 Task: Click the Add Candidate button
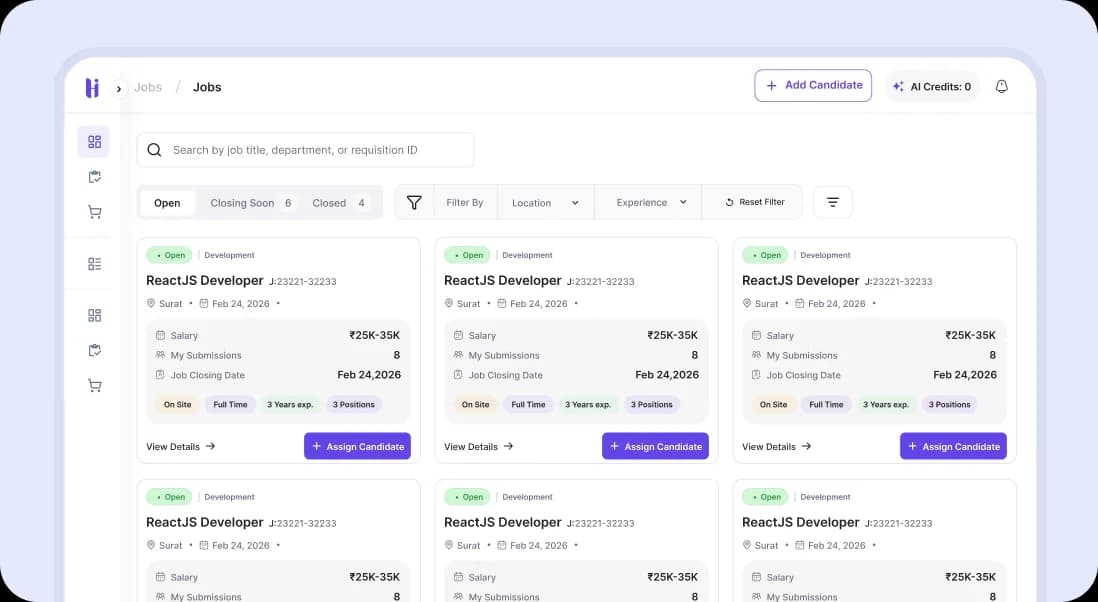pyautogui.click(x=813, y=86)
